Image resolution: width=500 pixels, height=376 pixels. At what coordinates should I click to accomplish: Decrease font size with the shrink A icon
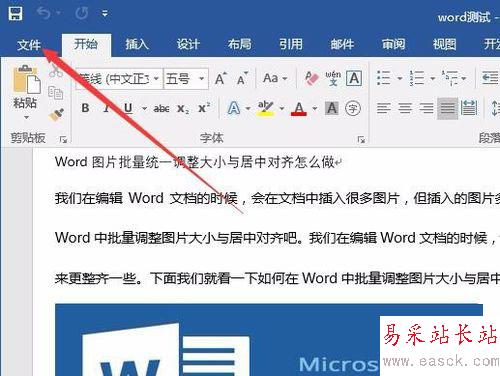click(x=242, y=79)
